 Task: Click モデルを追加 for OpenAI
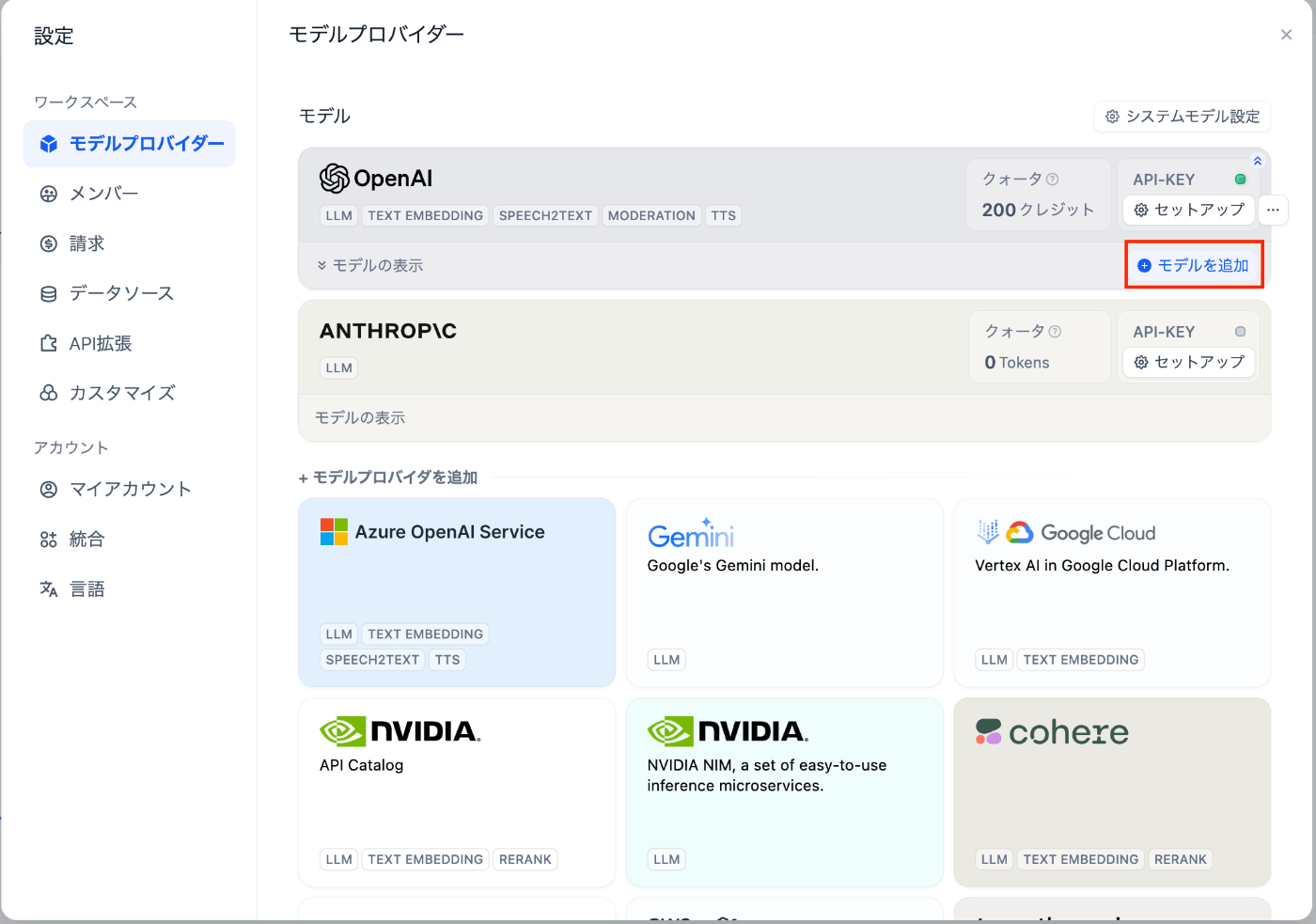tap(1194, 265)
